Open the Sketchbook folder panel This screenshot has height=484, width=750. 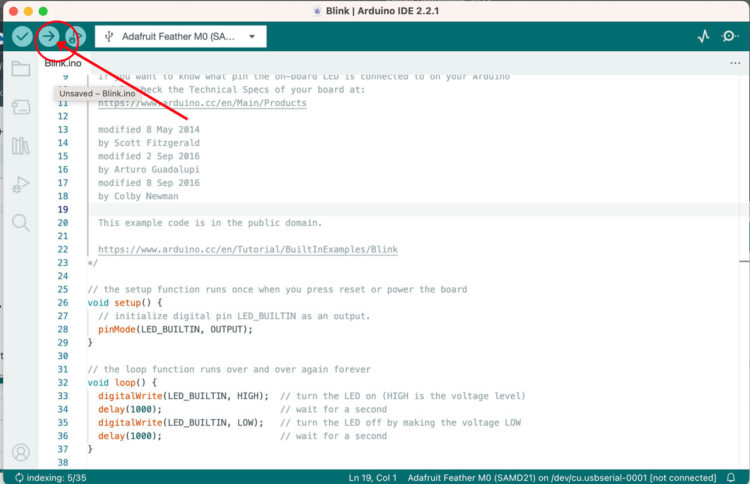[20, 70]
